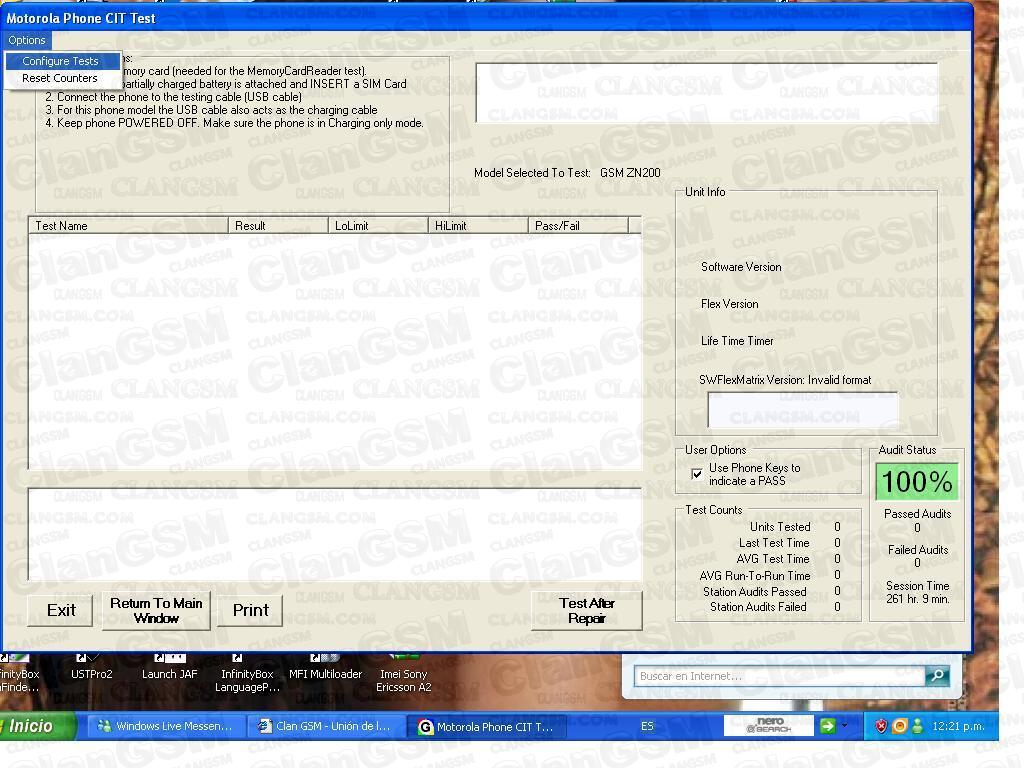Click the Software Version label
Screen dimensions: 1024x768
pyautogui.click(x=741, y=267)
